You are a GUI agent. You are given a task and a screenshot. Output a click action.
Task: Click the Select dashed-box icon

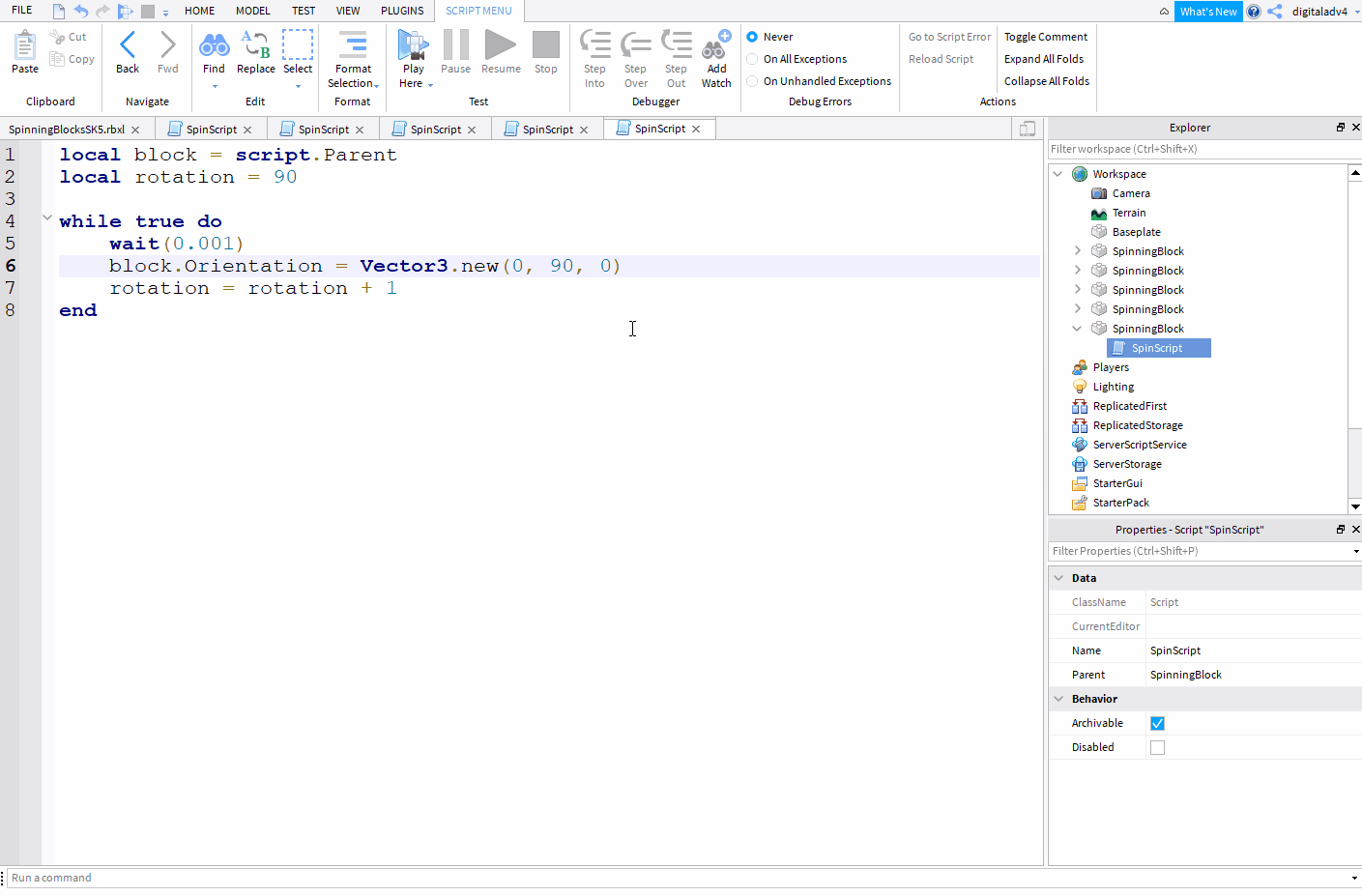(298, 44)
